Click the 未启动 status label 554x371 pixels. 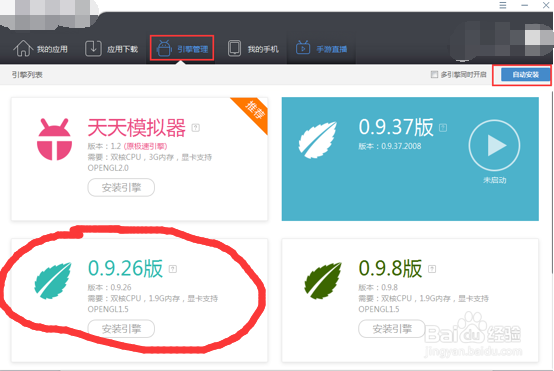pos(495,180)
